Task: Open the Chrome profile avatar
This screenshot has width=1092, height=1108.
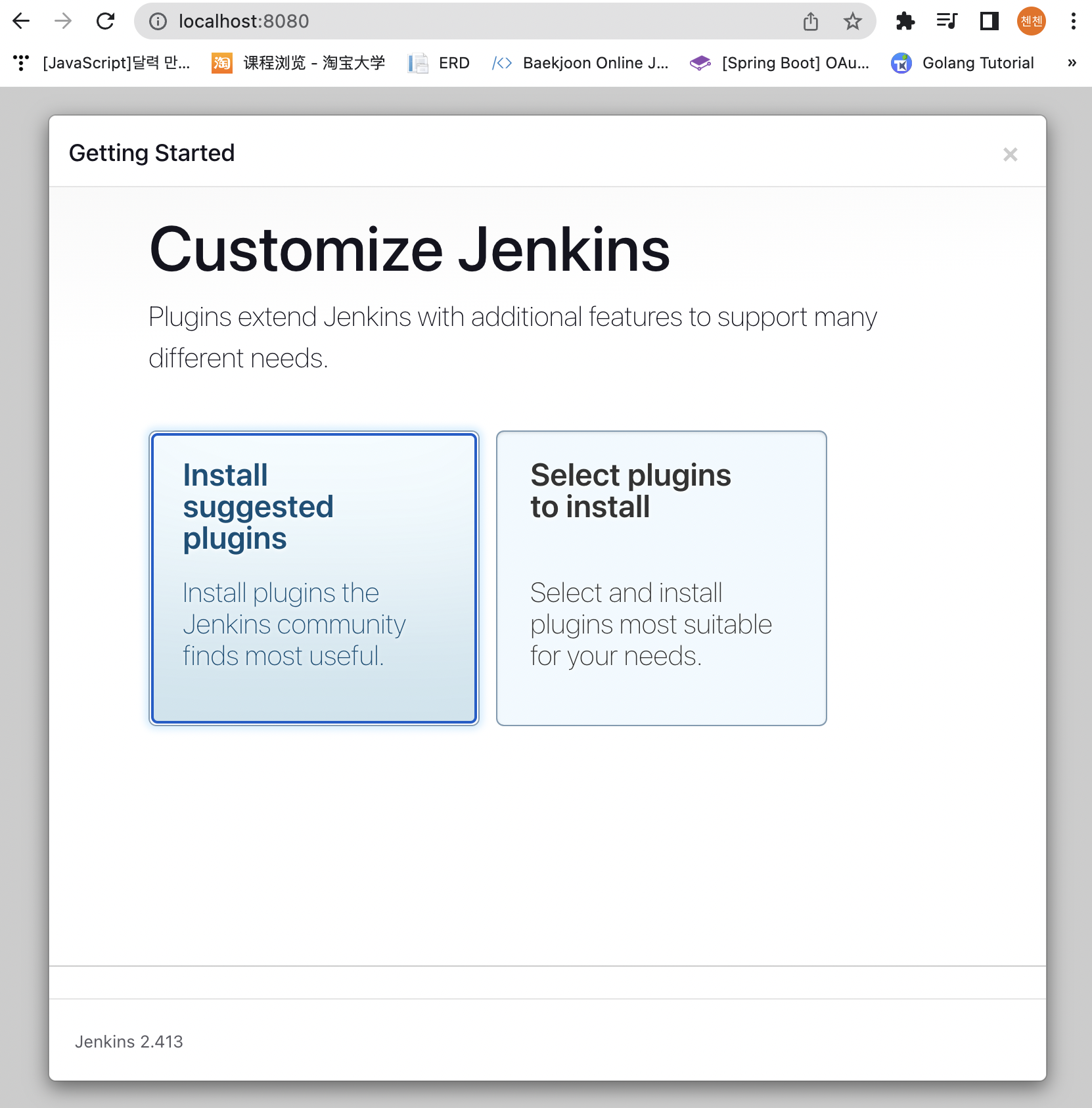Action: 1032,21
